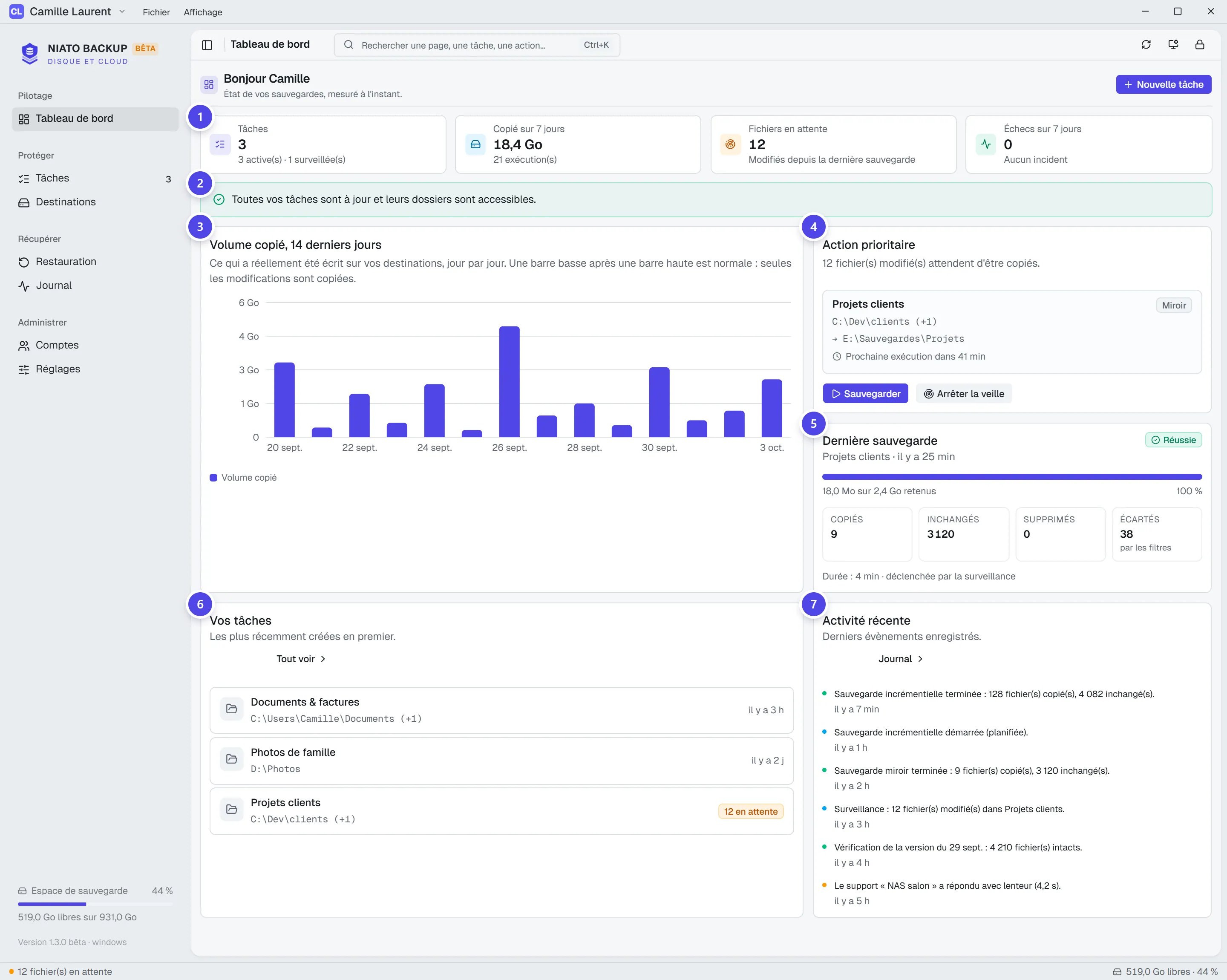This screenshot has height=980, width=1227.
Task: Click the Nouvelle tâche button
Action: pyautogui.click(x=1163, y=84)
